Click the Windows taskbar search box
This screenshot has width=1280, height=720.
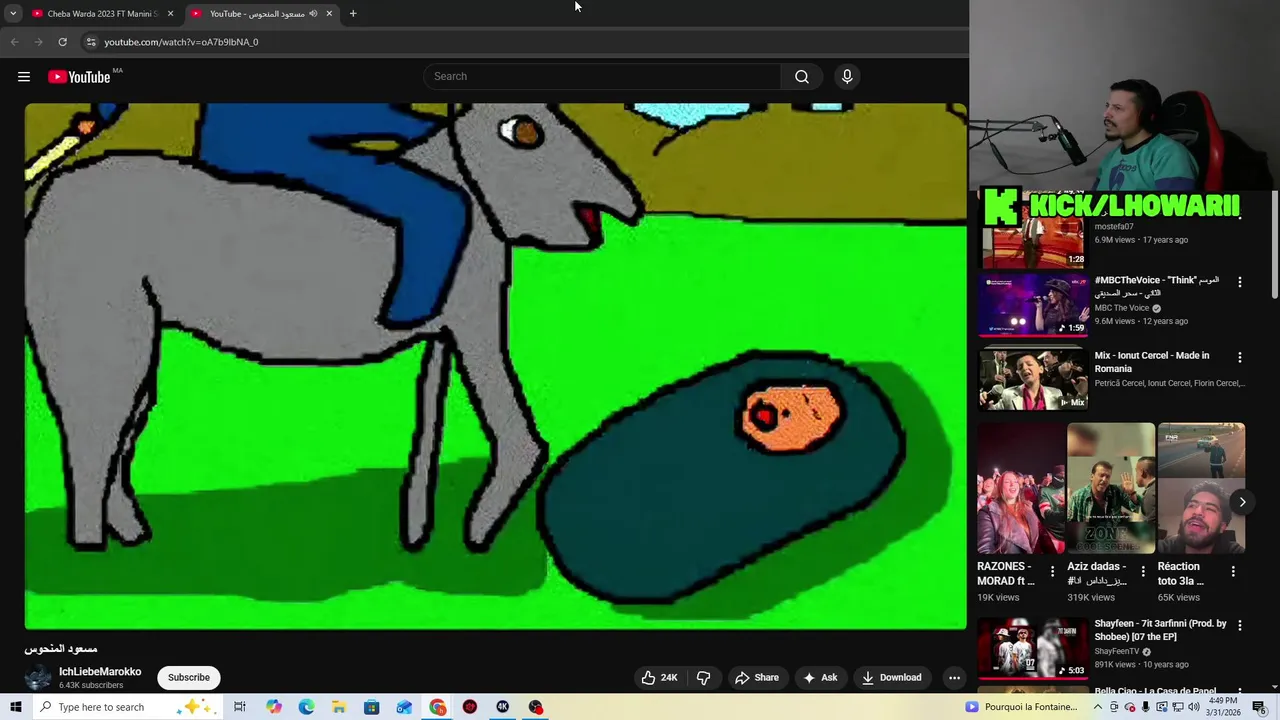pos(126,707)
